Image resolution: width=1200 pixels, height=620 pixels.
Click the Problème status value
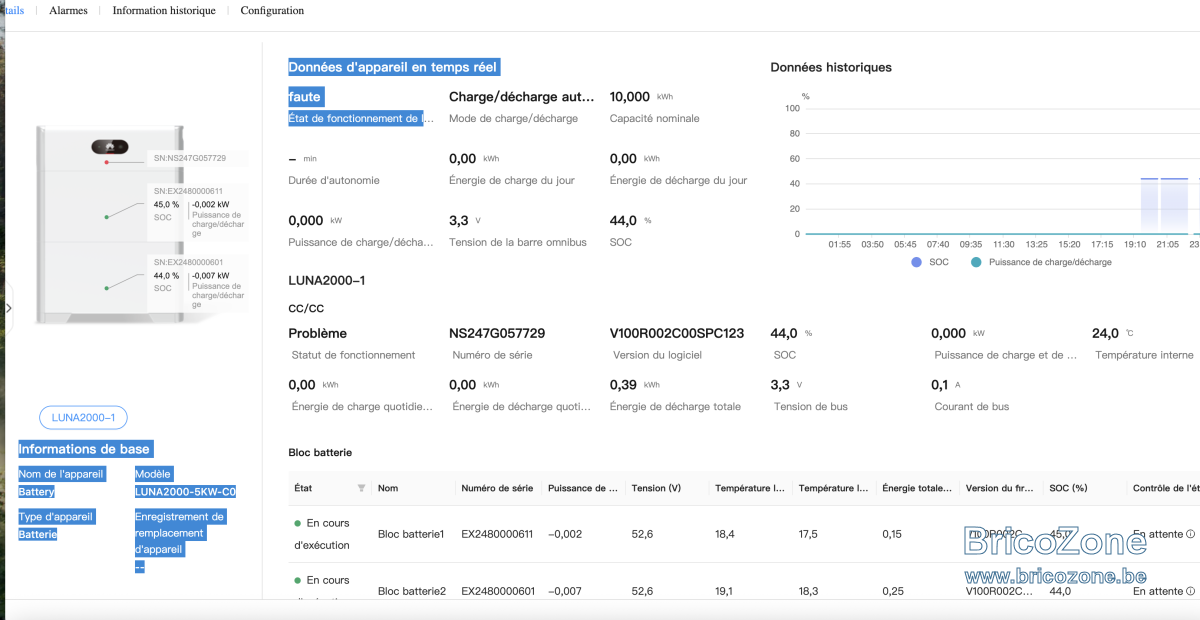point(318,333)
